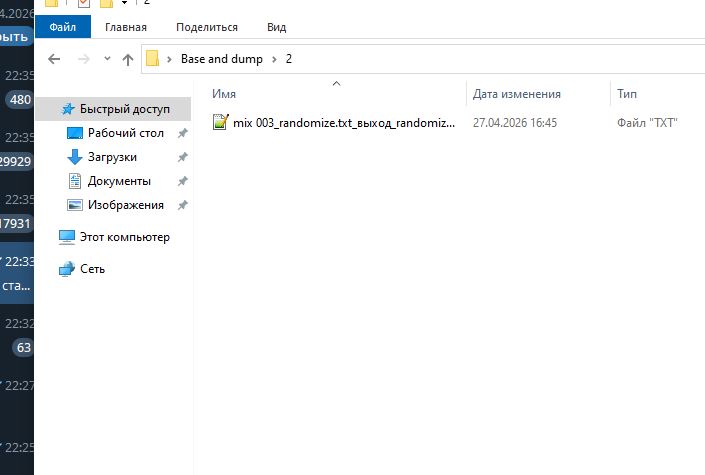Click the Рабочий стол desktop icon
705x475 pixels.
75,133
